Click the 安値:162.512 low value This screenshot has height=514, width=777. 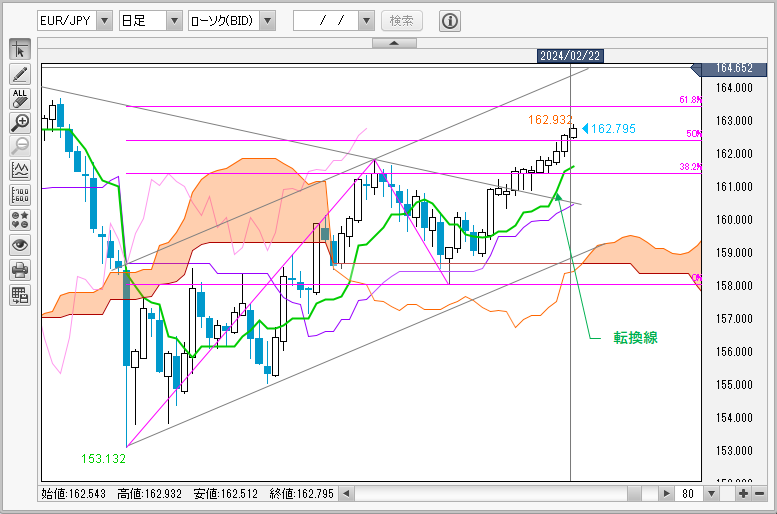(x=225, y=494)
